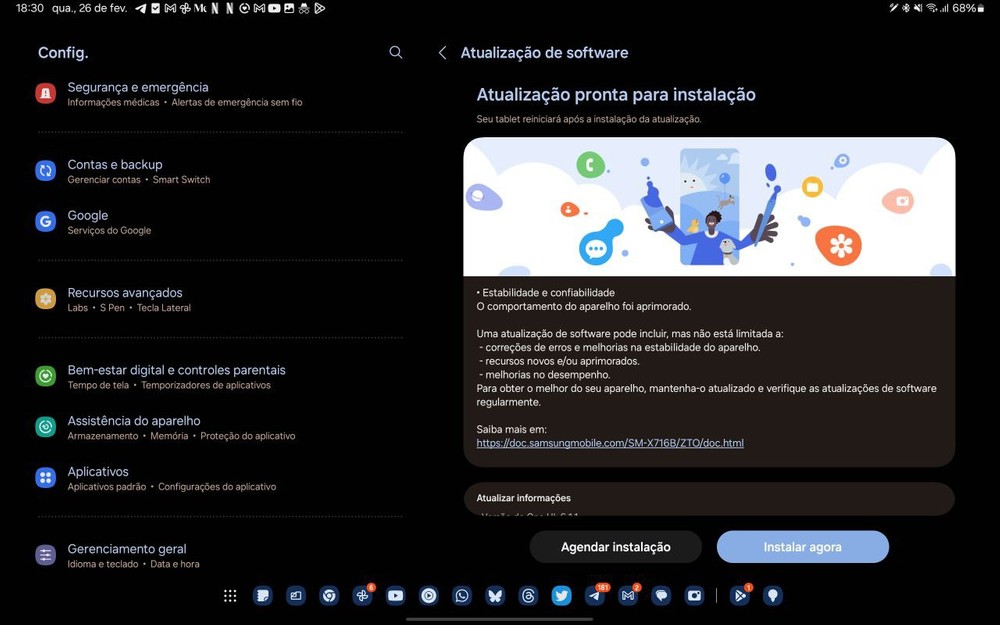
Task: Open the second taskbar app after Notes
Action: [x=296, y=596]
